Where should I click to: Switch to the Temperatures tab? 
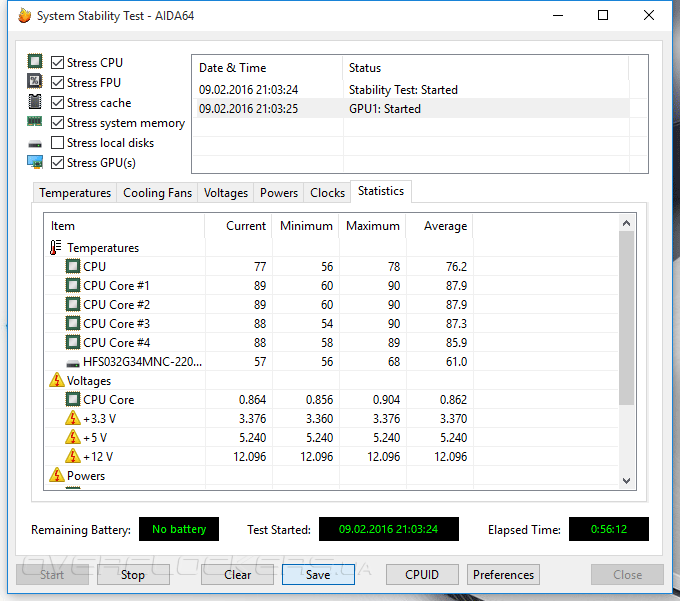click(x=75, y=193)
